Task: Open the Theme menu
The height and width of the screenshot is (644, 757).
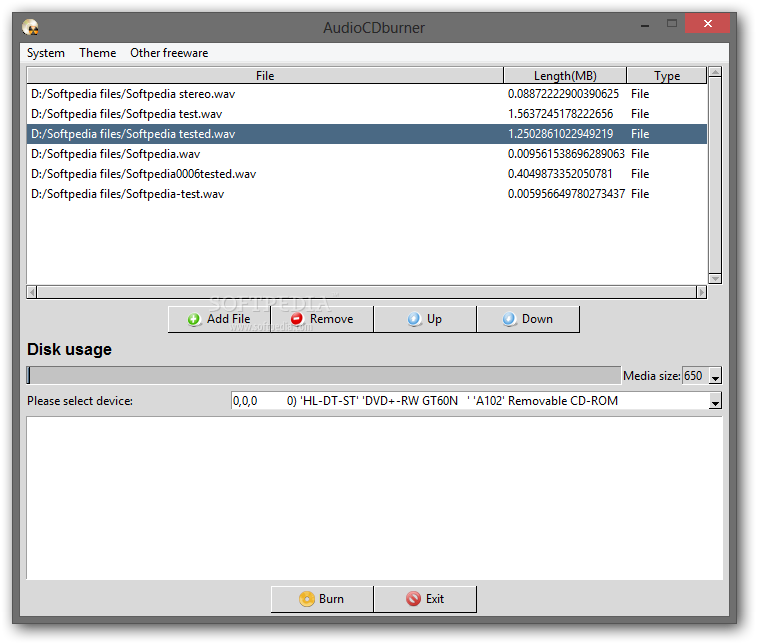Action: (x=98, y=53)
